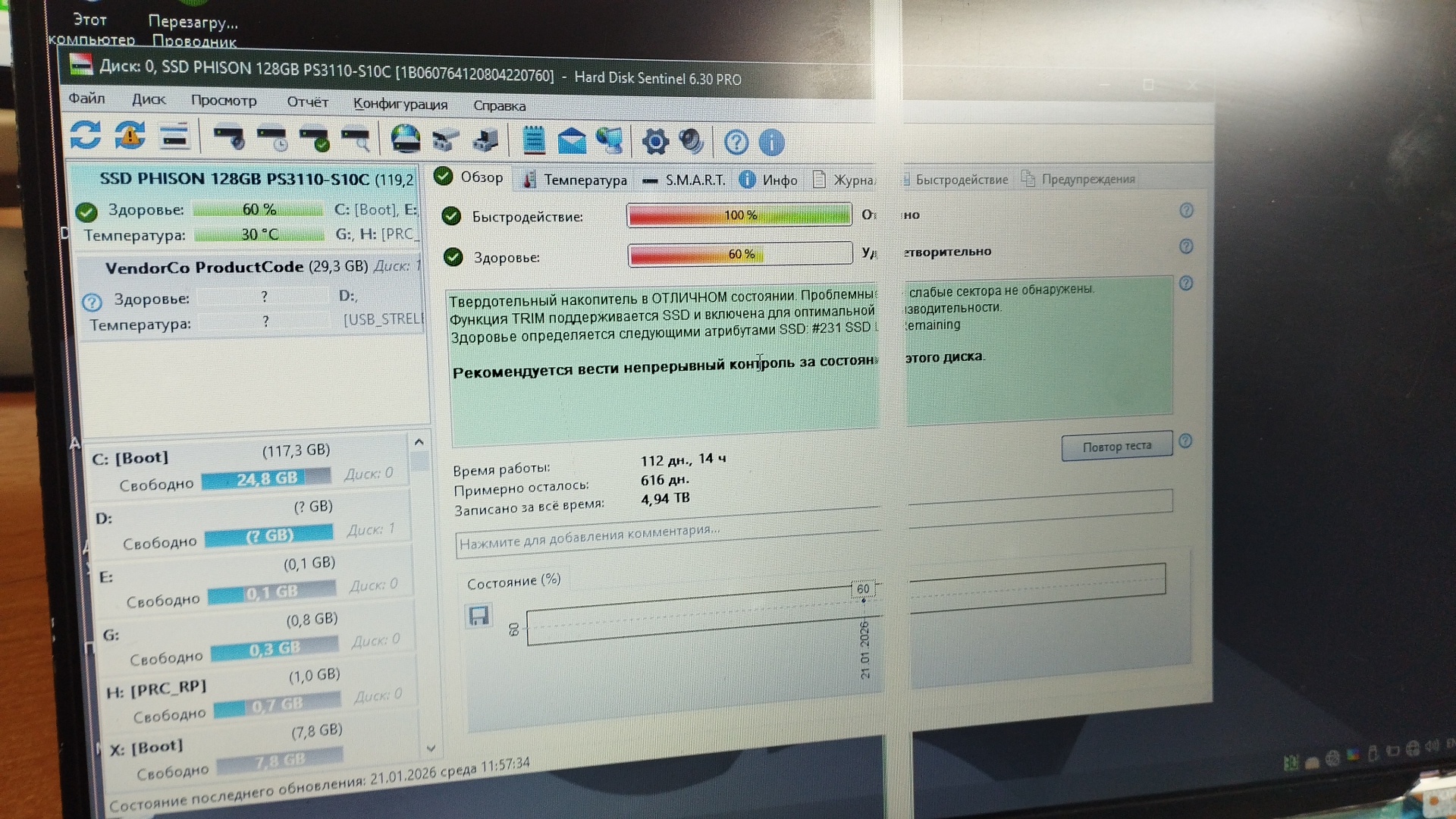The image size is (1456, 819).
Task: Click the Здоровье 60% progress bar
Action: tap(739, 254)
